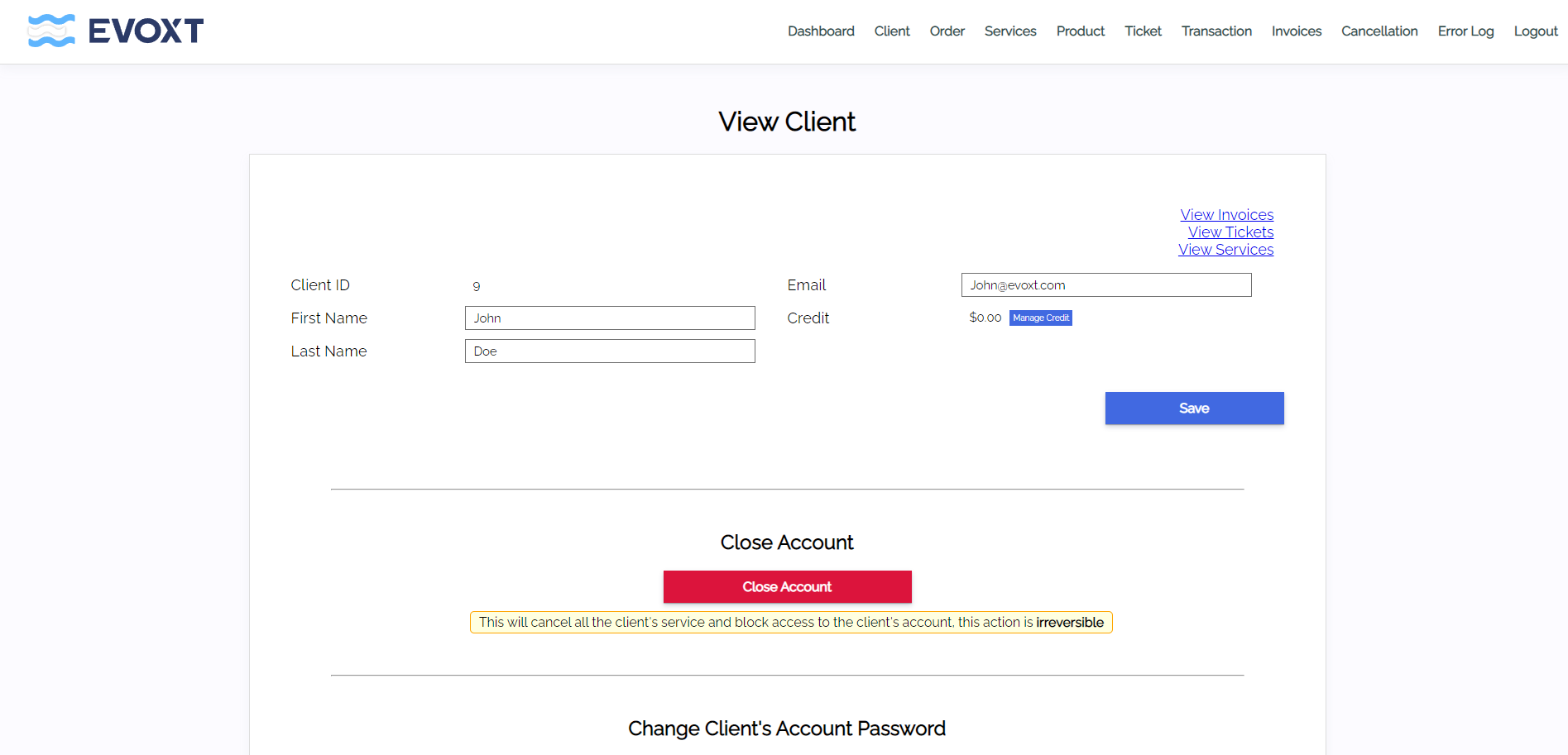Open the Order section
This screenshot has width=1568, height=755.
(947, 31)
